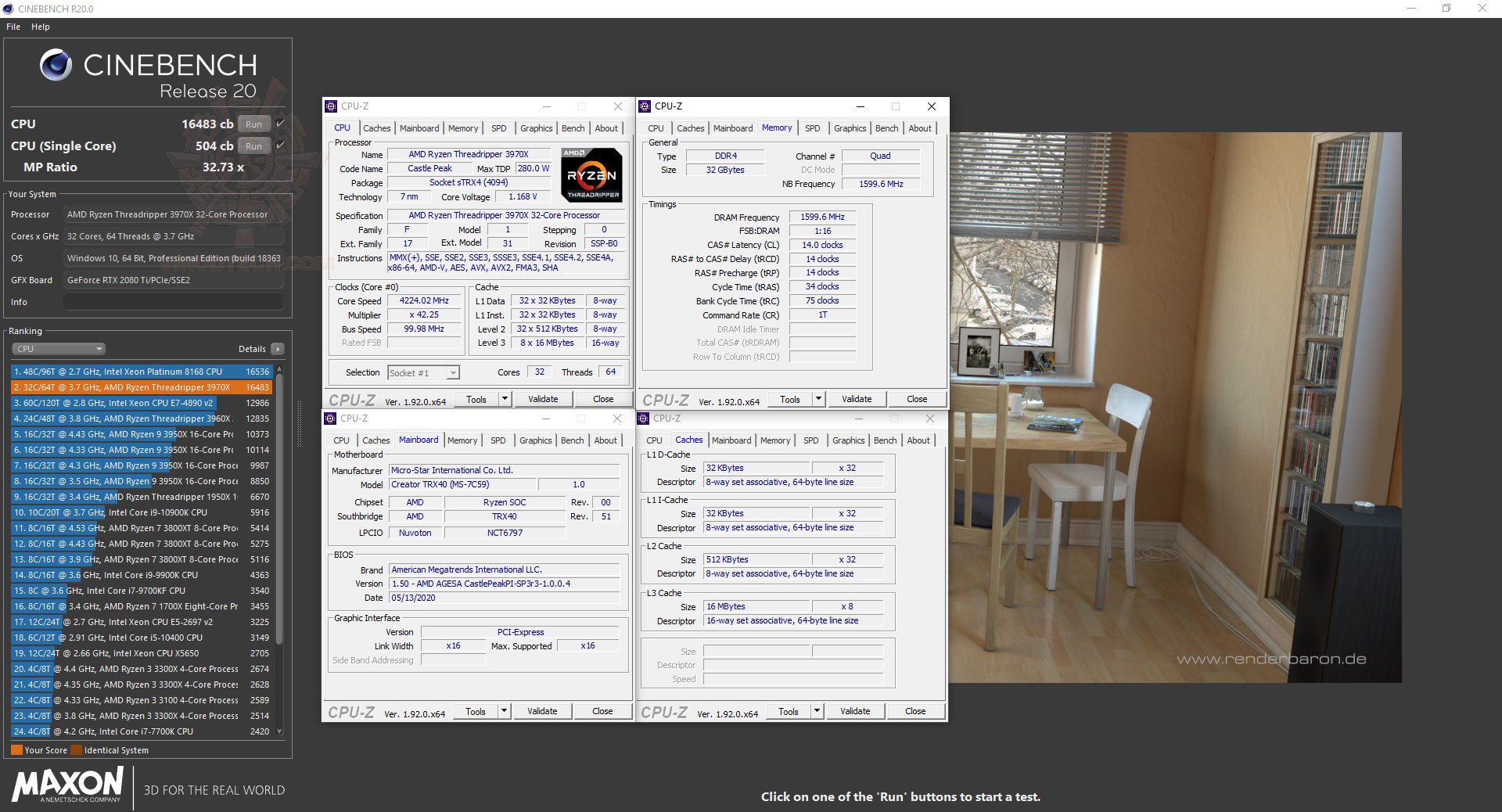Run the CPU (Single Core) test
Viewport: 1502px width, 812px height.
(253, 146)
